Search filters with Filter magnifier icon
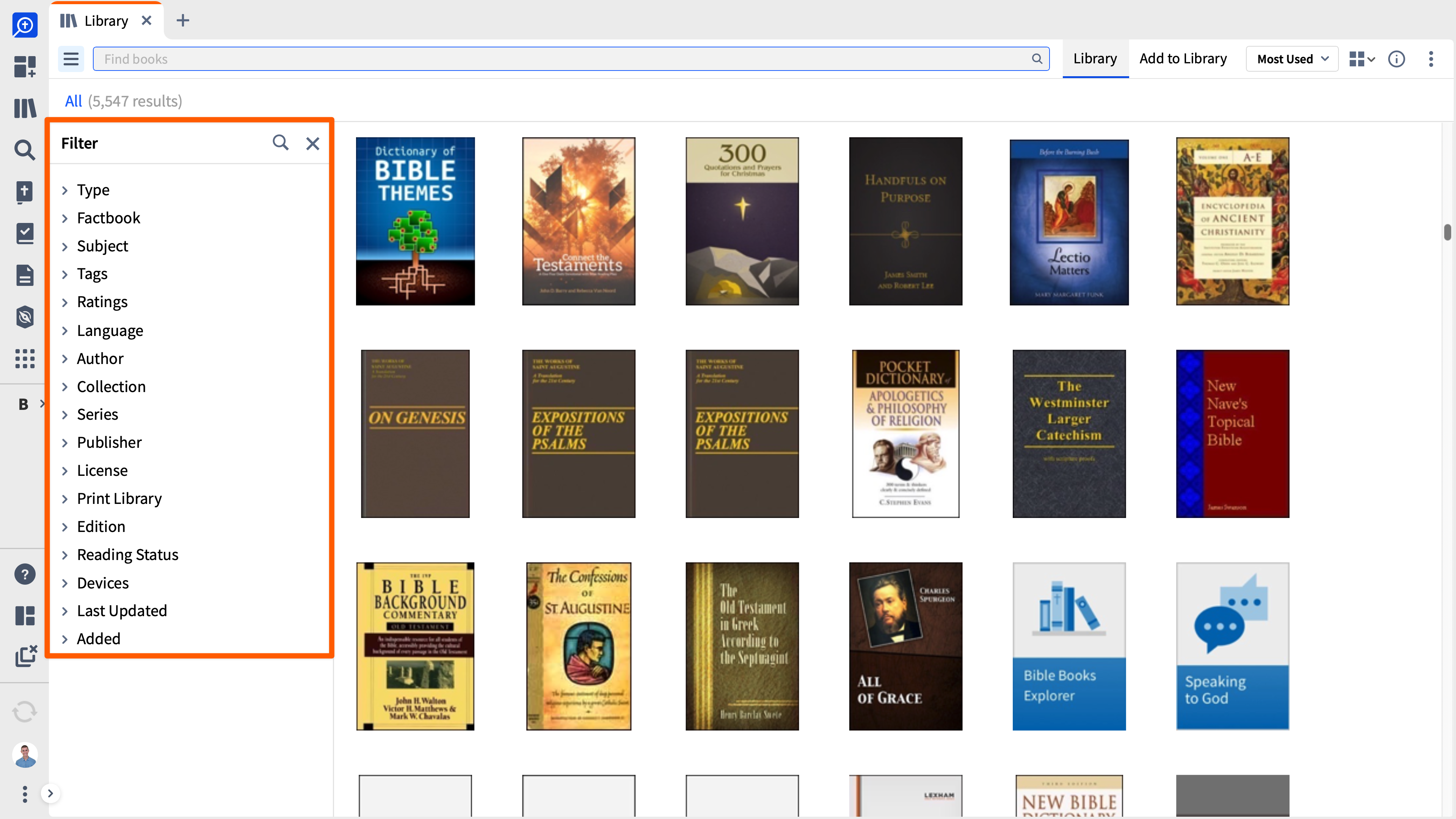1456x819 pixels. point(280,143)
